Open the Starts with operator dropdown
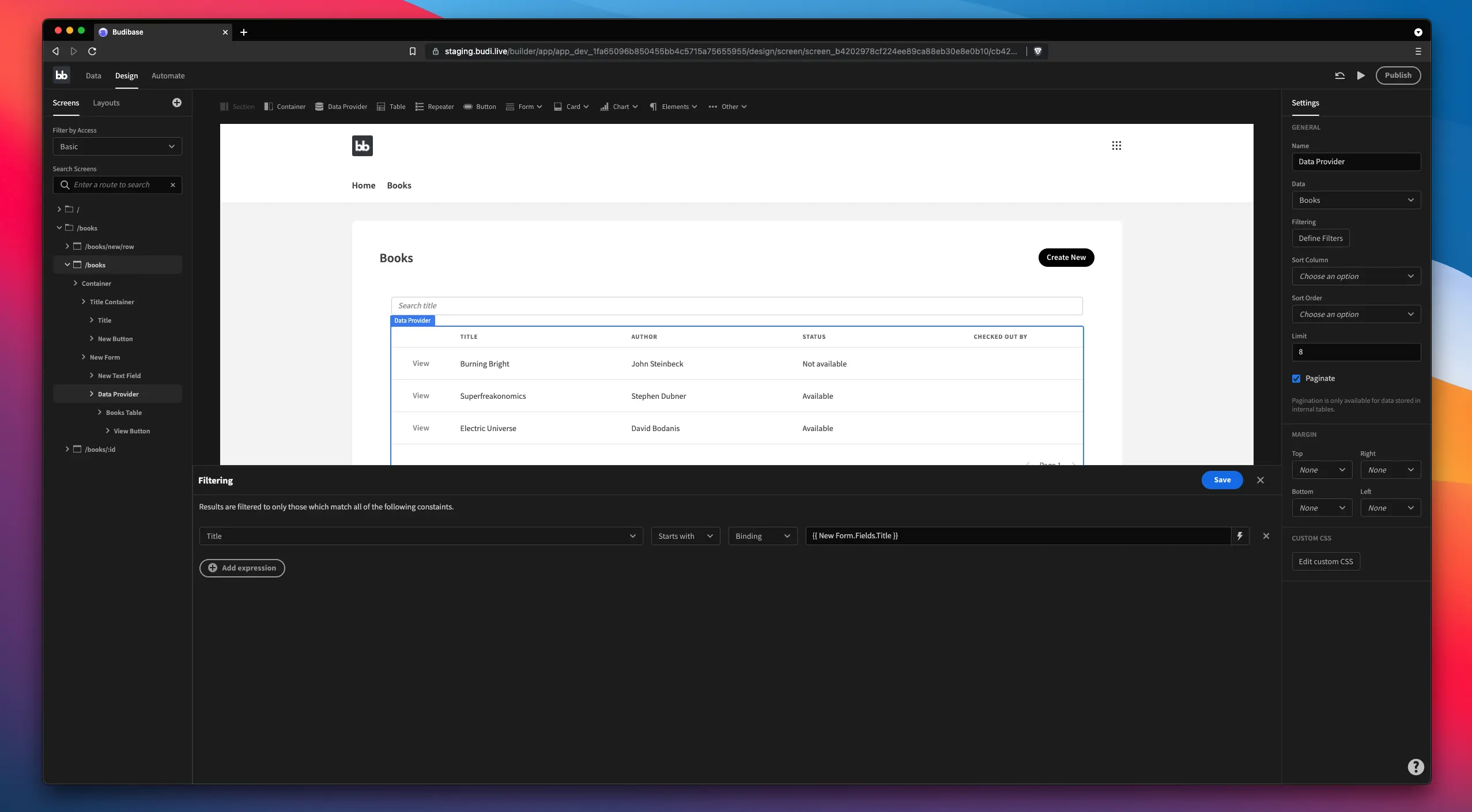 pos(685,535)
